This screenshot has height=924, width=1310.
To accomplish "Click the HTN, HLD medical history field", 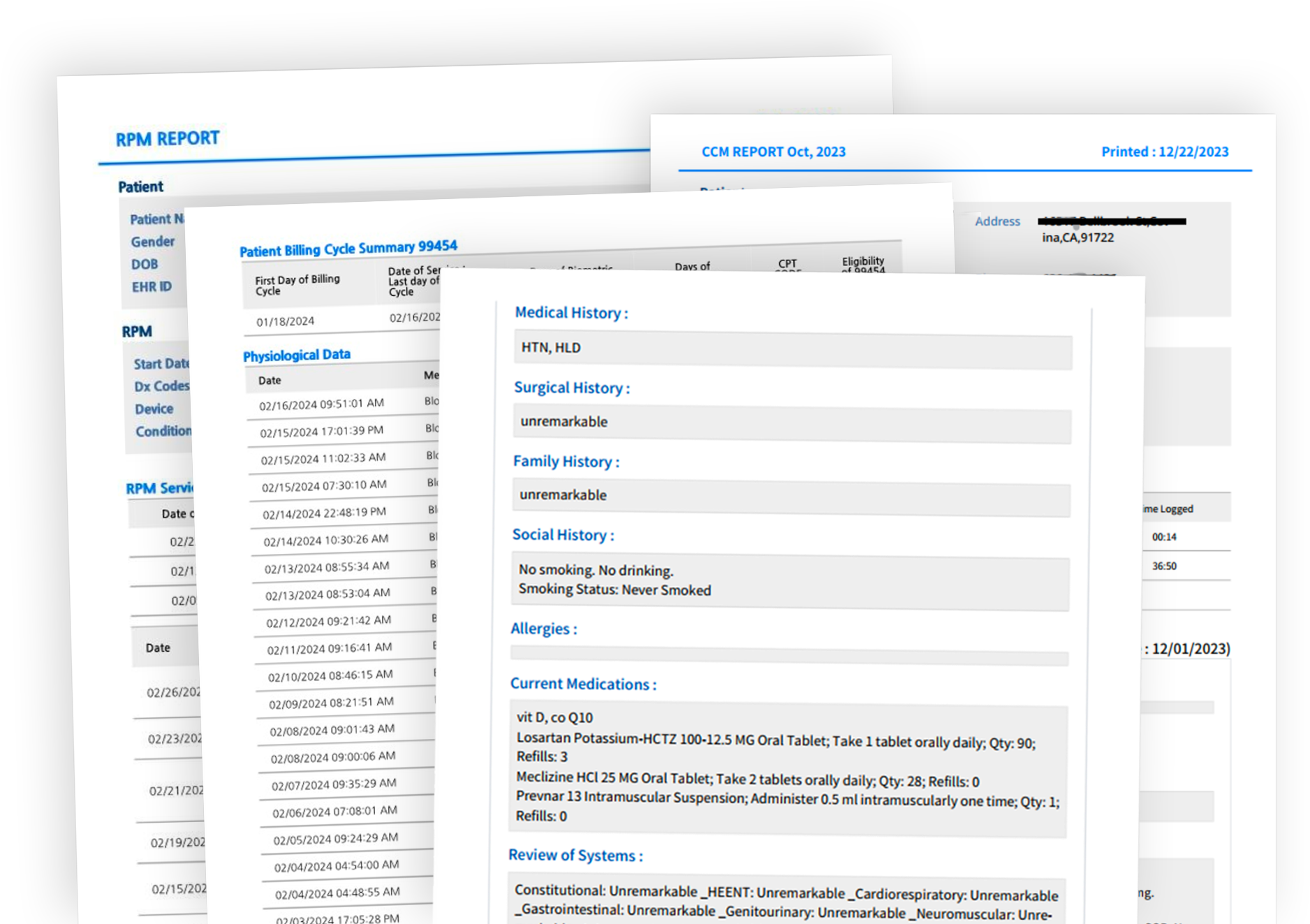I will (x=793, y=349).
